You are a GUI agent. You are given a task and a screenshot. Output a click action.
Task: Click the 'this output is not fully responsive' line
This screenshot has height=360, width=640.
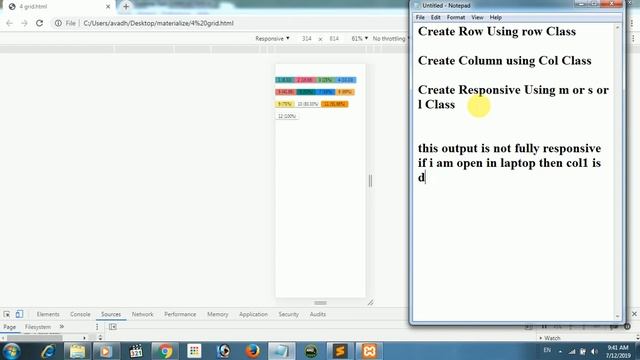(509, 148)
